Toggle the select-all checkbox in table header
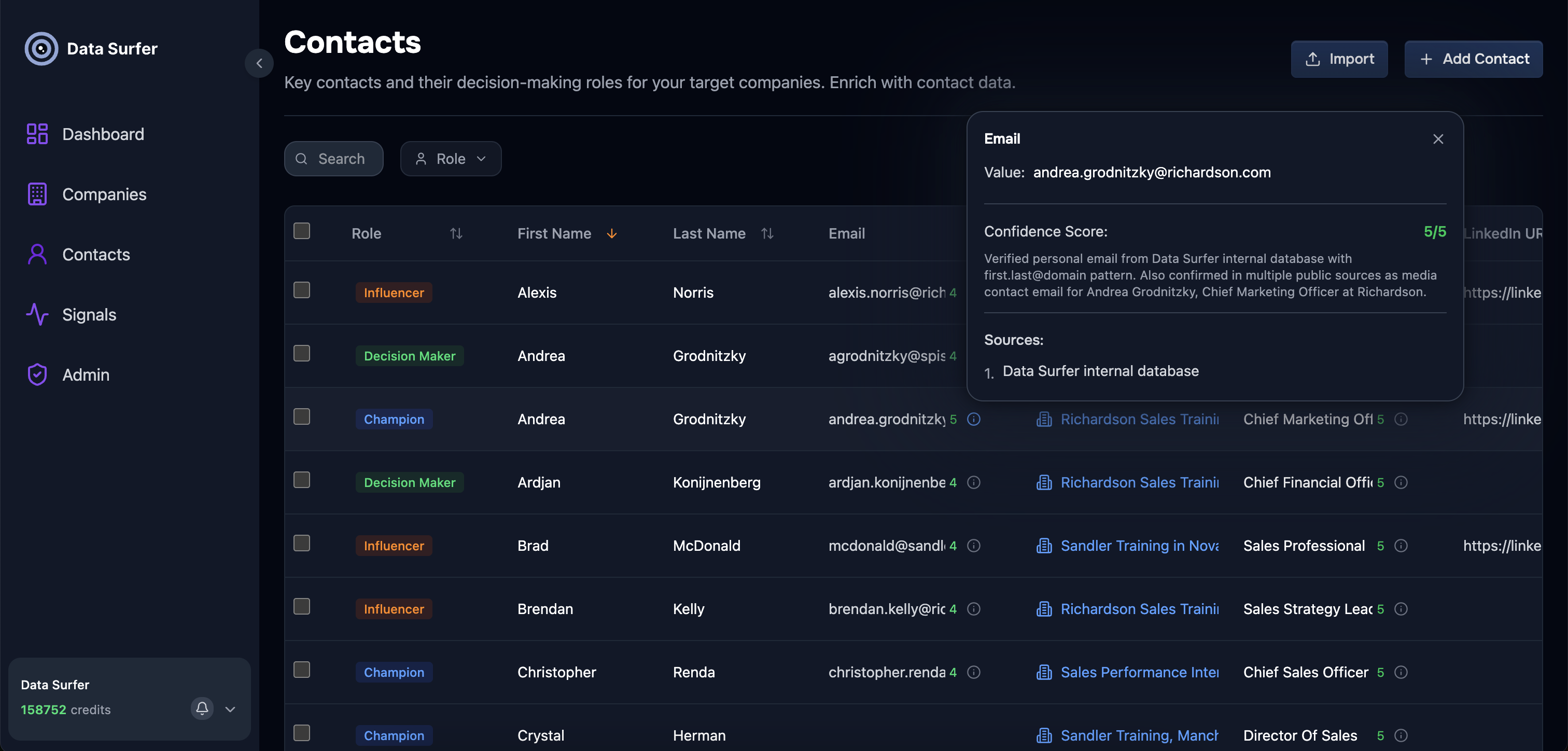The height and width of the screenshot is (751, 1568). [301, 230]
